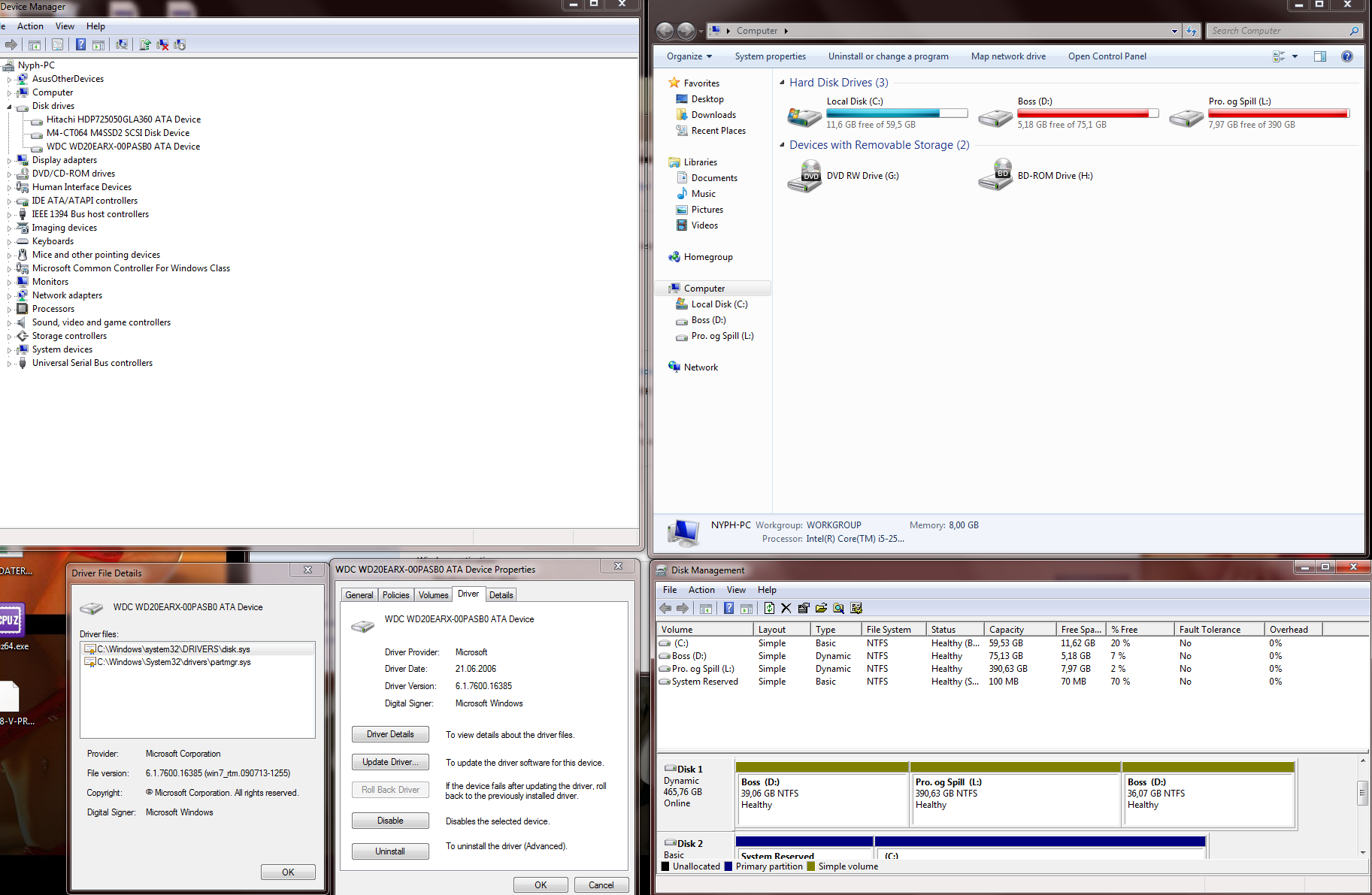Open File menu in Disk Management
Image resolution: width=1372 pixels, height=895 pixels.
click(670, 590)
